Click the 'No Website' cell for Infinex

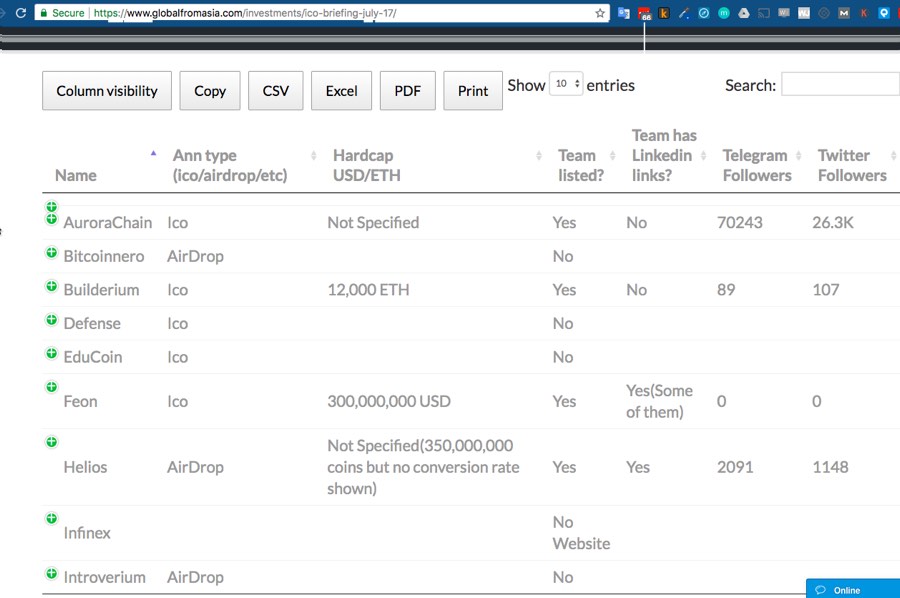click(581, 533)
